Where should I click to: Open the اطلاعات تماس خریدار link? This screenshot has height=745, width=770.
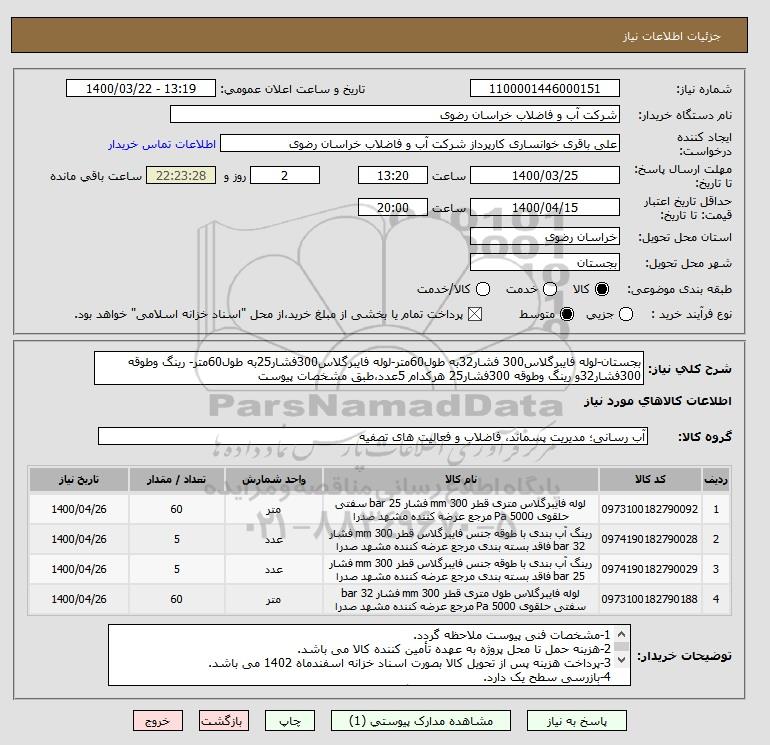point(162,144)
